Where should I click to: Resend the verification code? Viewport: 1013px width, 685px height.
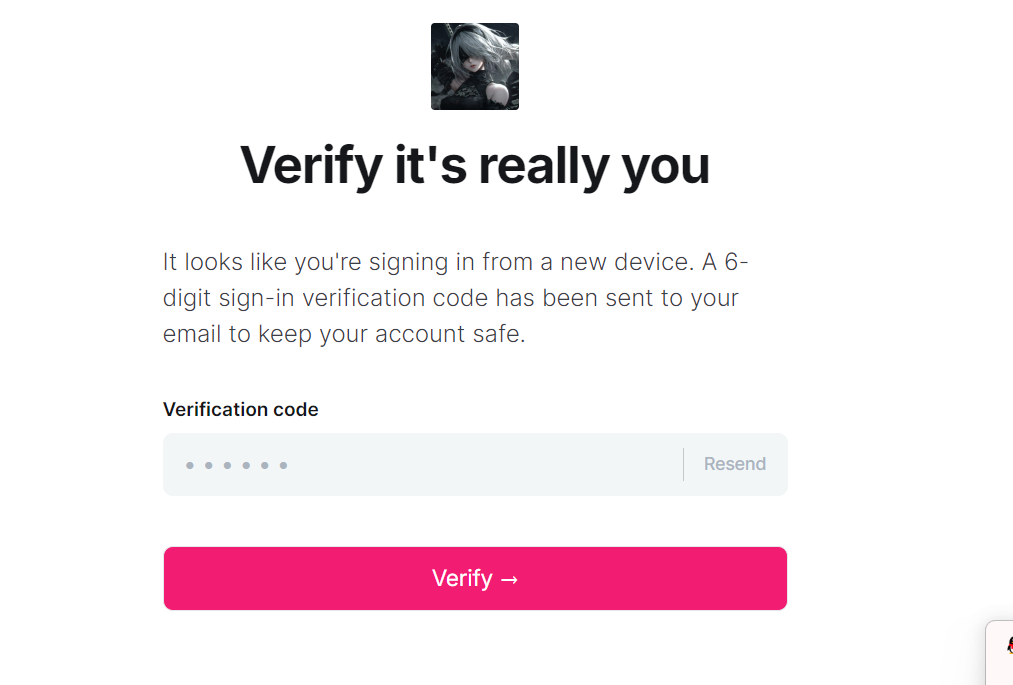(735, 464)
